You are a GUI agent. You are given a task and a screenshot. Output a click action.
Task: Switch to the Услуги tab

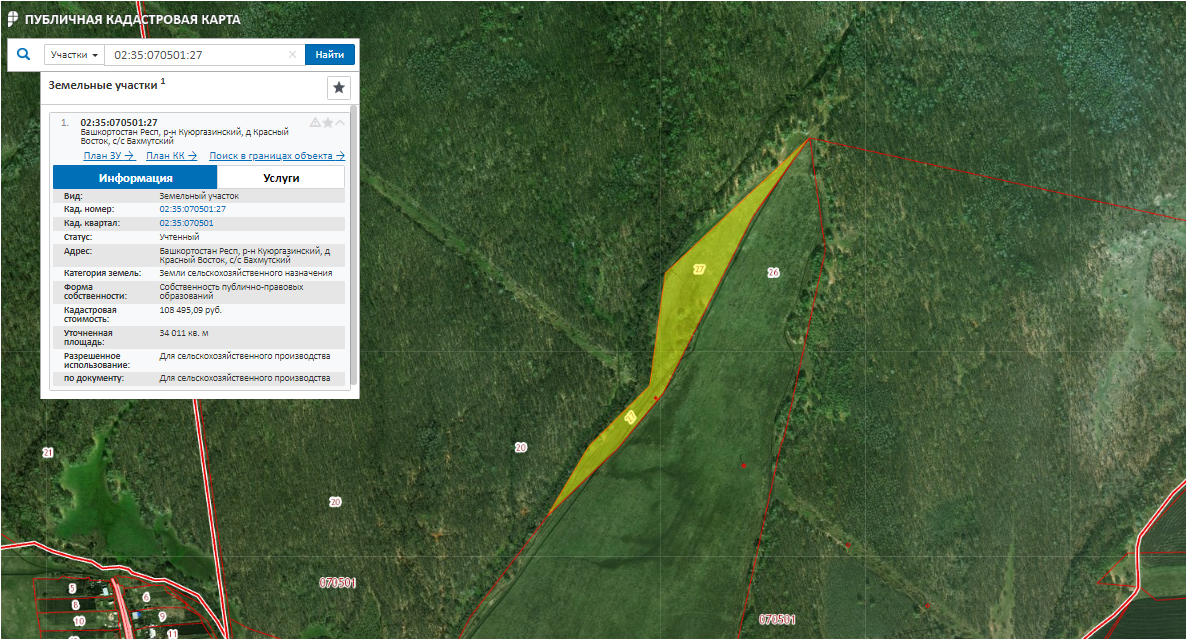pyautogui.click(x=280, y=178)
